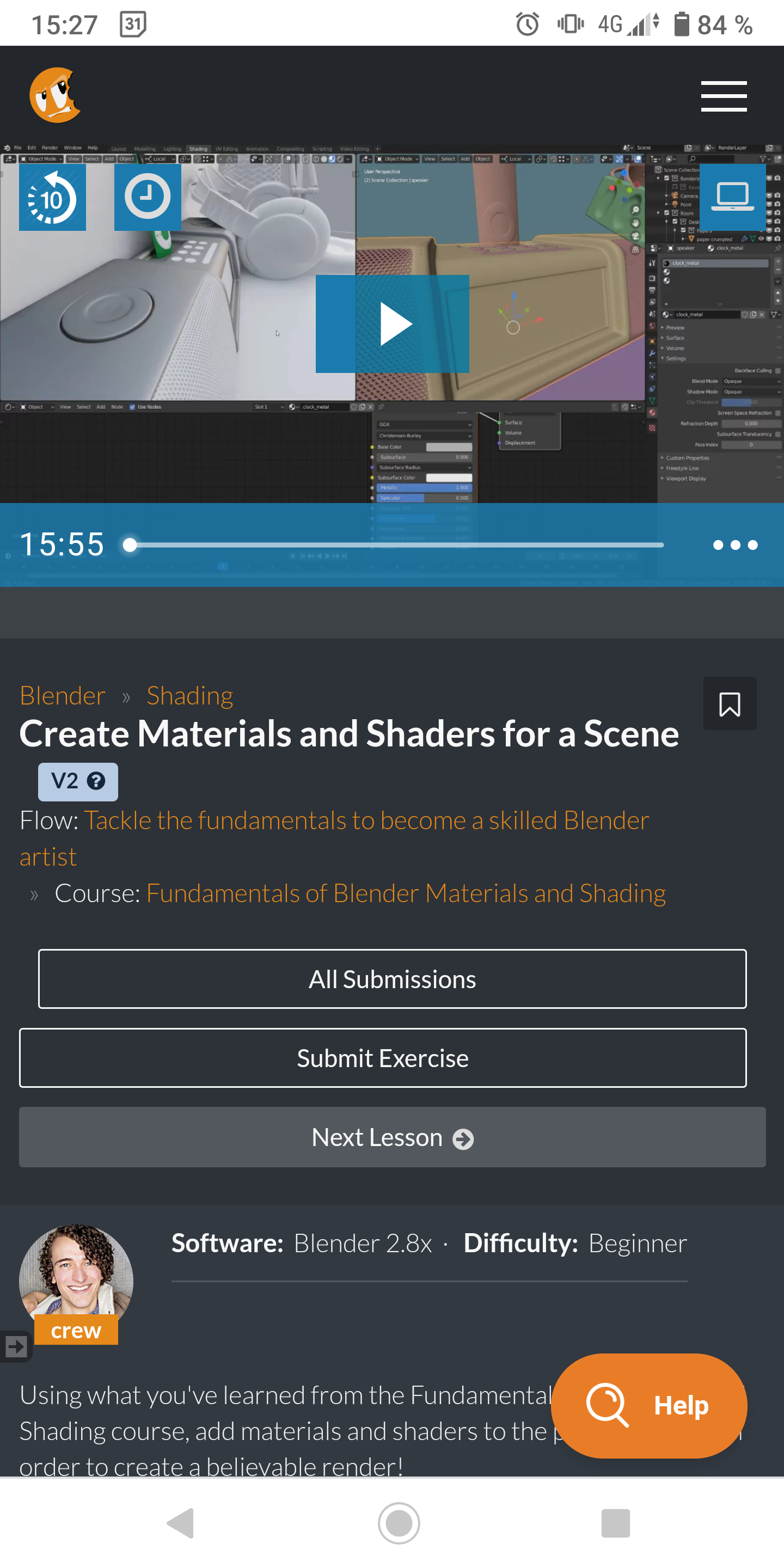View All Submissions
This screenshot has height=1568, width=784.
[392, 979]
